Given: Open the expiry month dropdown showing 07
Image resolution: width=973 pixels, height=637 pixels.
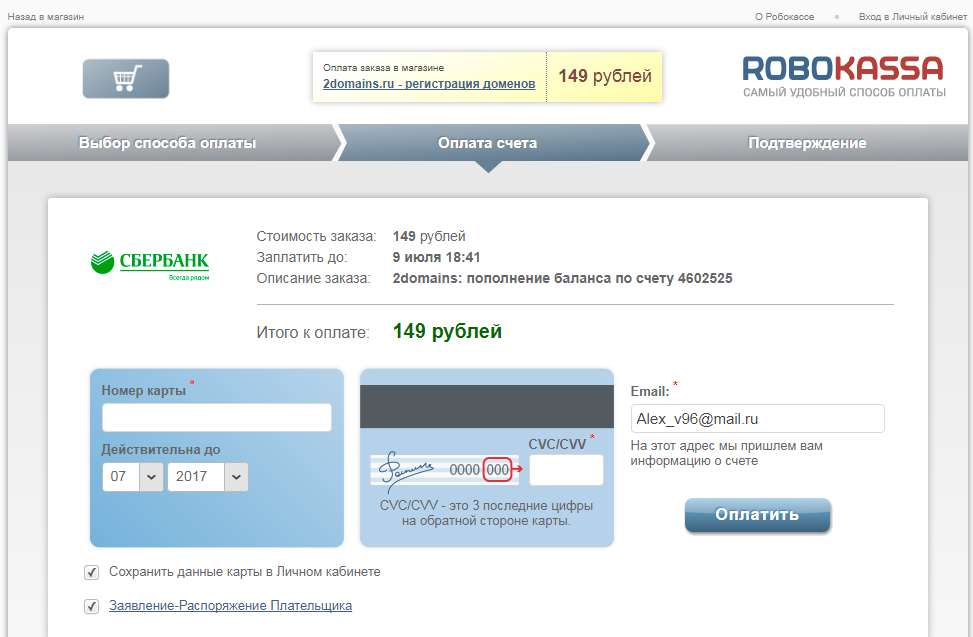Looking at the screenshot, I should [132, 477].
